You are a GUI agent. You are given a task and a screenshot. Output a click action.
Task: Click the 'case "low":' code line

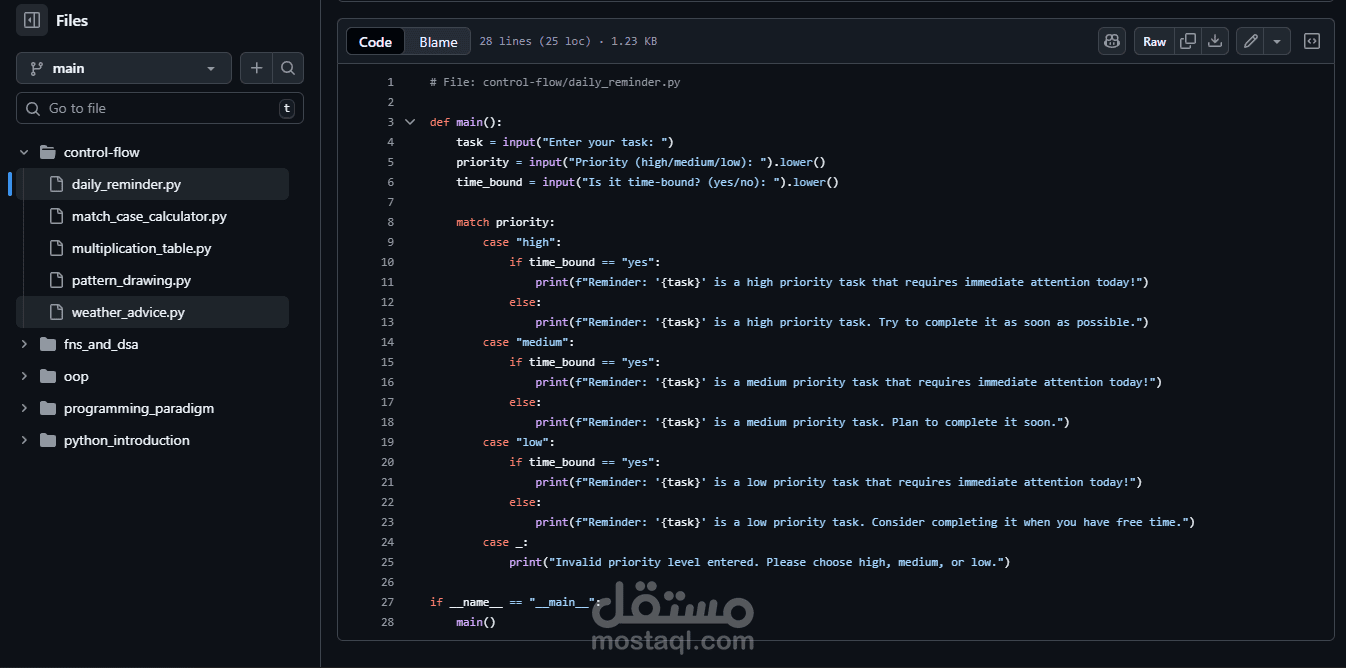tap(518, 442)
